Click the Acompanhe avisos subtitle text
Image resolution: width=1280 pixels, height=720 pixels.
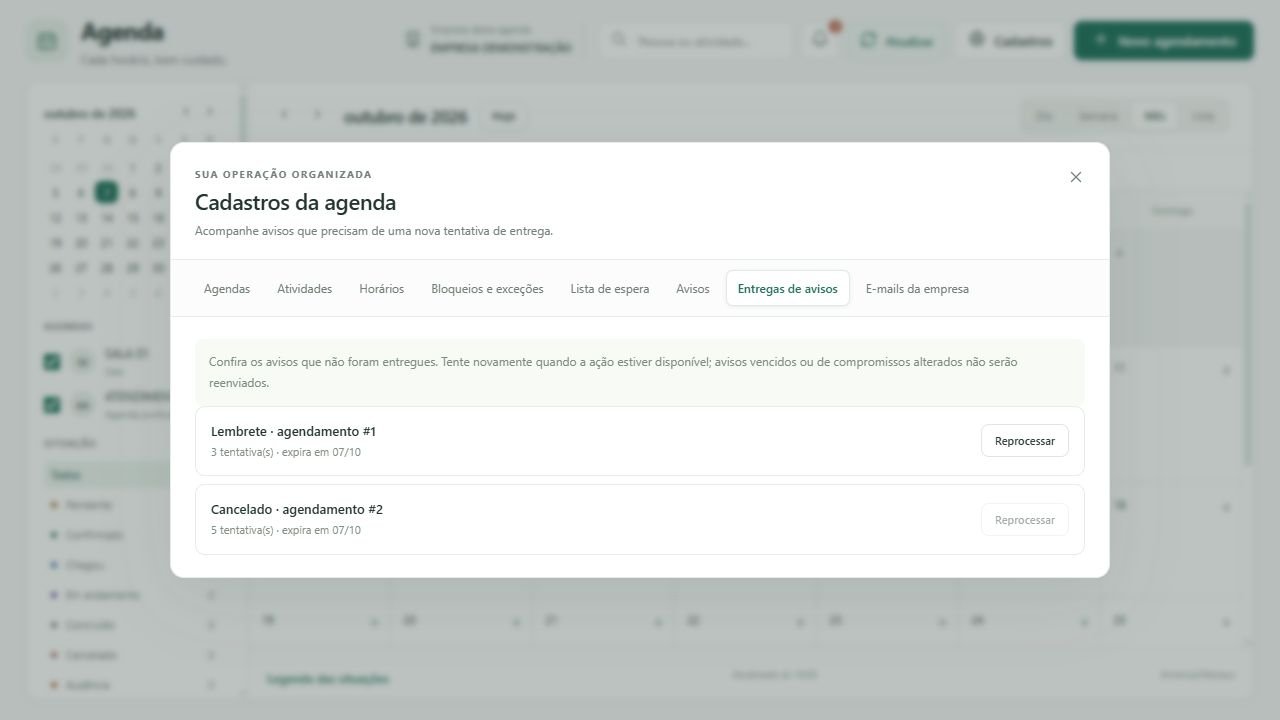pyautogui.click(x=374, y=231)
